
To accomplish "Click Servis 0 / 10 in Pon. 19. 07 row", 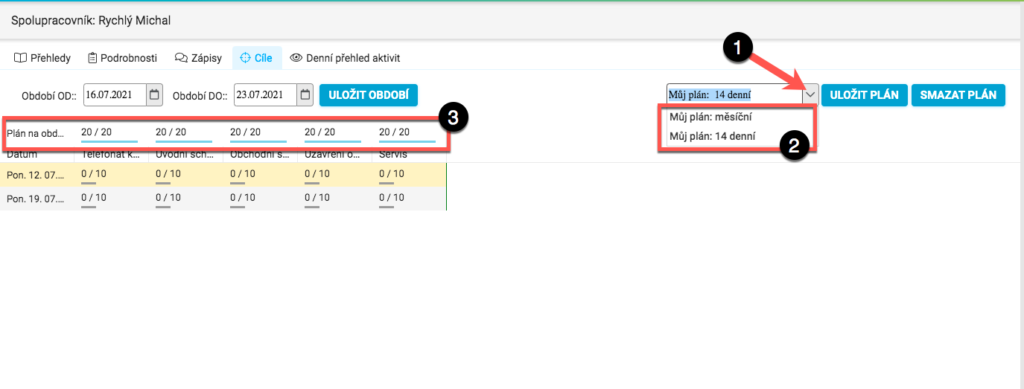I will coord(392,198).
